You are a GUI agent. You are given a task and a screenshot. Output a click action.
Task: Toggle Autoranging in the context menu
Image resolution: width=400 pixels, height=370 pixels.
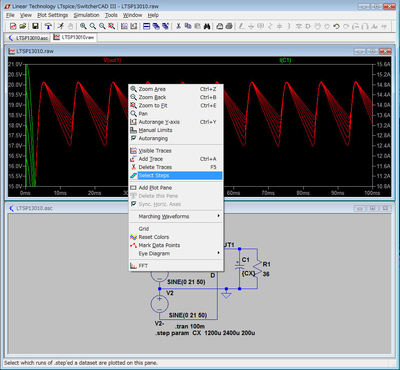tap(176, 138)
